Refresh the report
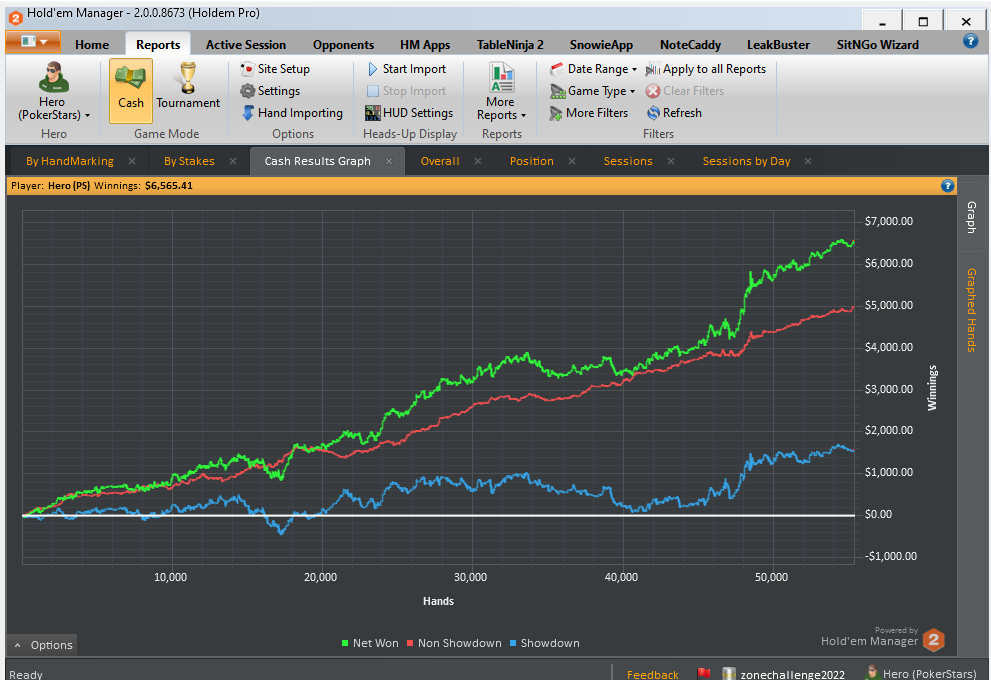 coord(674,113)
